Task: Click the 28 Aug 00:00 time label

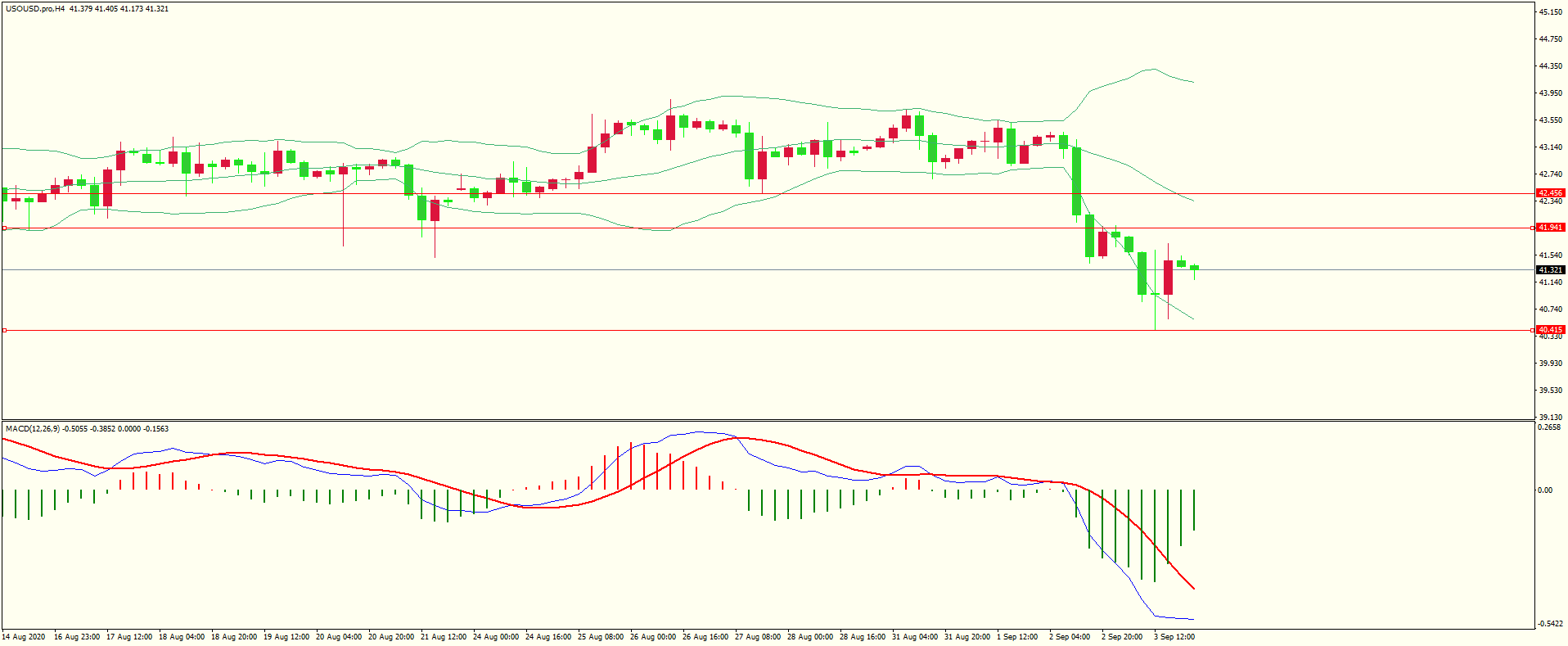Action: tap(810, 637)
